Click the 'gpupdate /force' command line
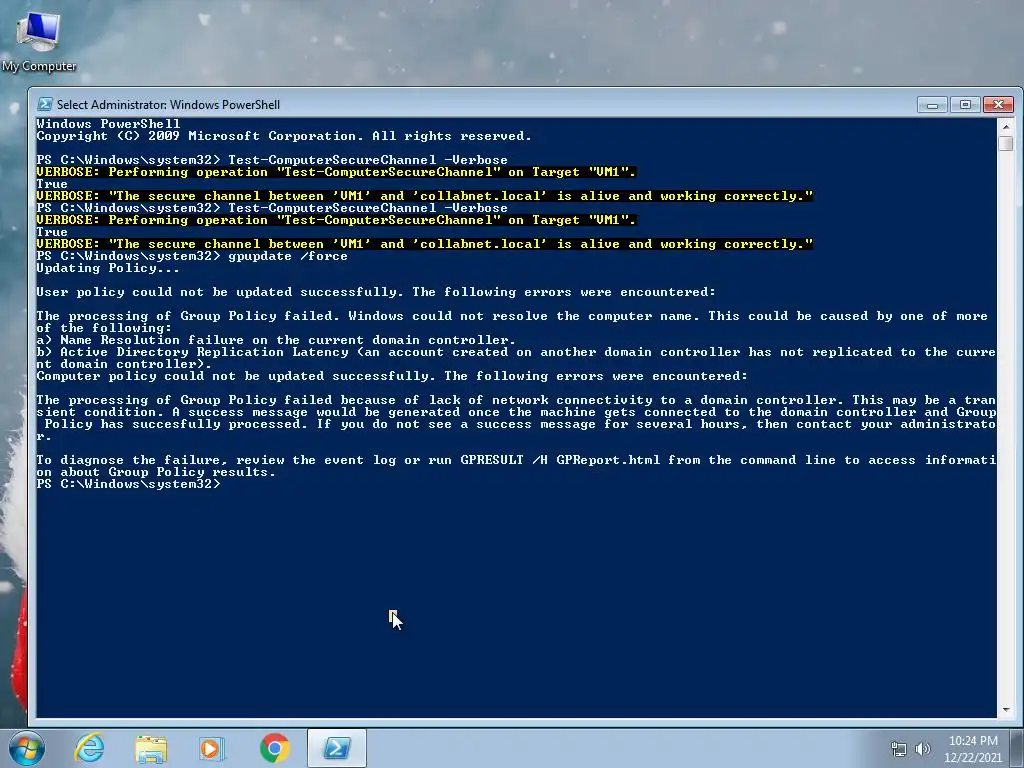The image size is (1024, 768). [192, 256]
